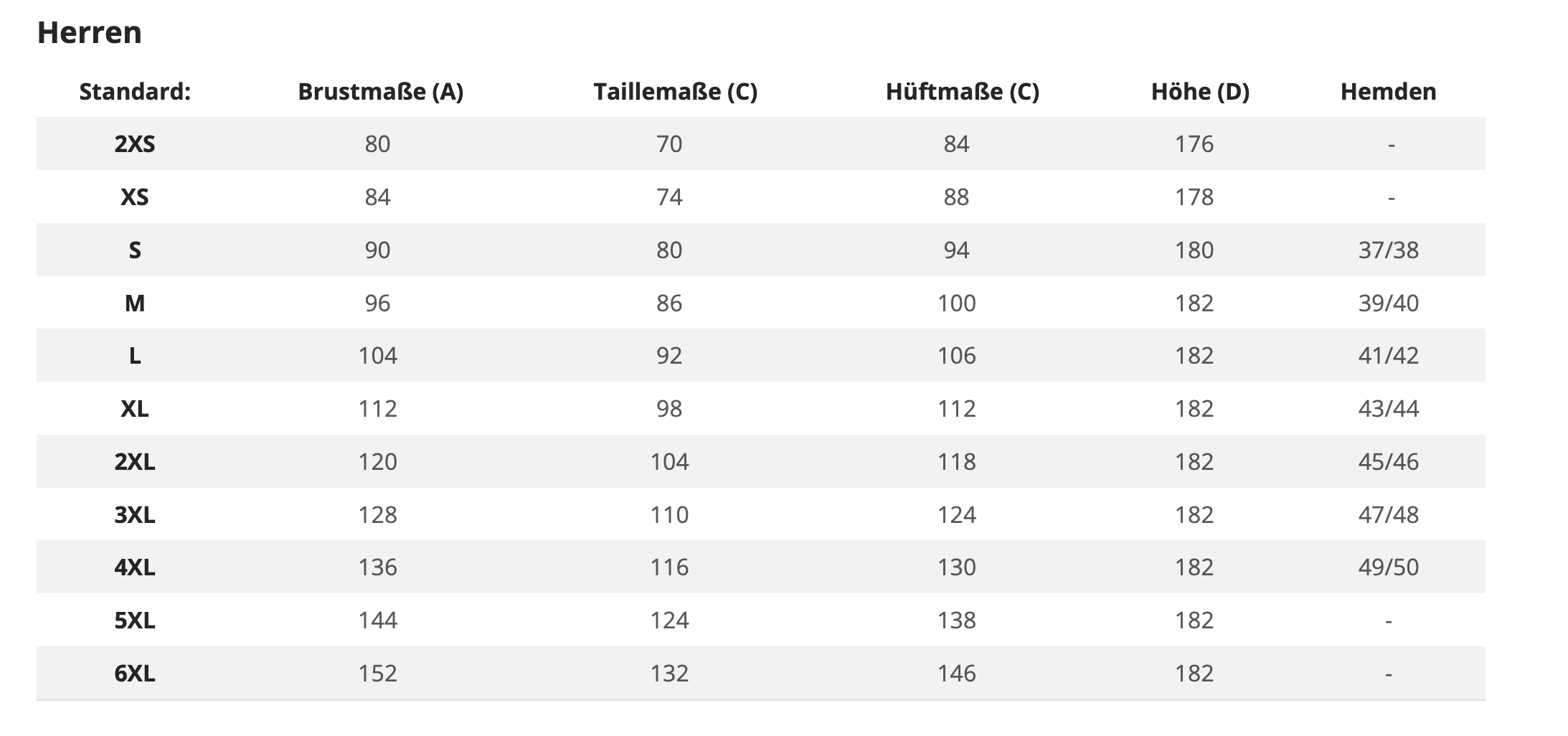
Task: Click the Brustmaße (A) column header
Action: pos(380,92)
